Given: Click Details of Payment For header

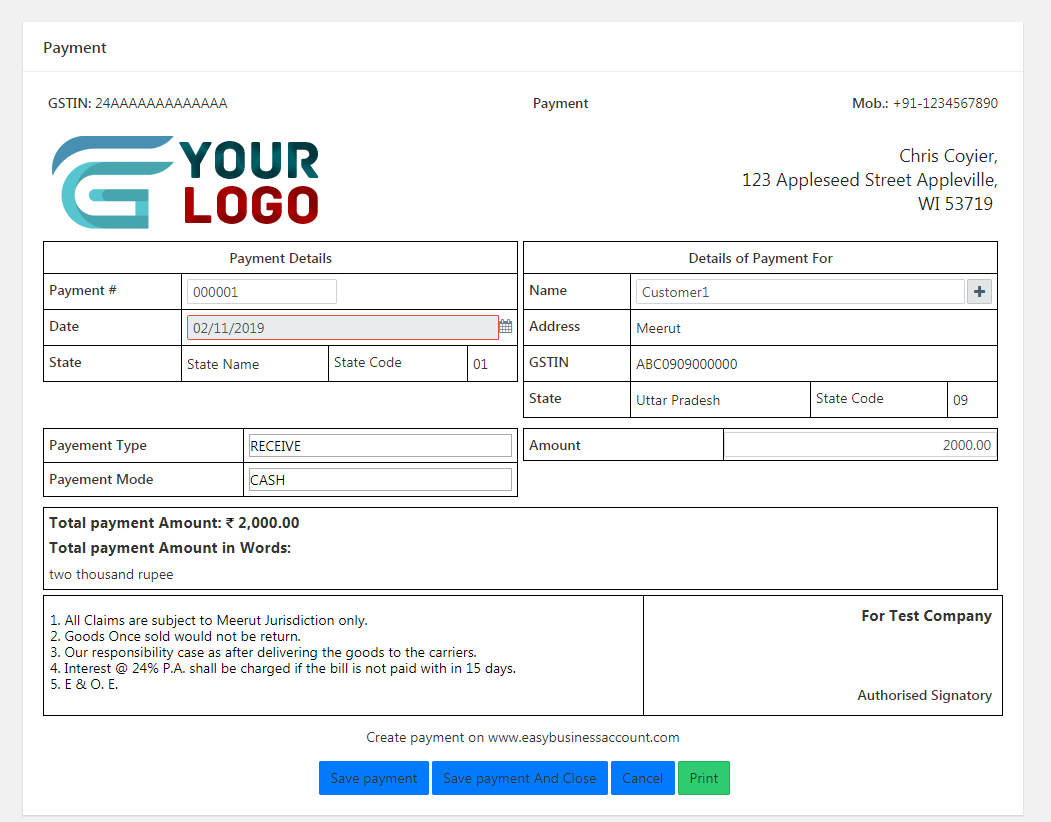Looking at the screenshot, I should point(760,258).
